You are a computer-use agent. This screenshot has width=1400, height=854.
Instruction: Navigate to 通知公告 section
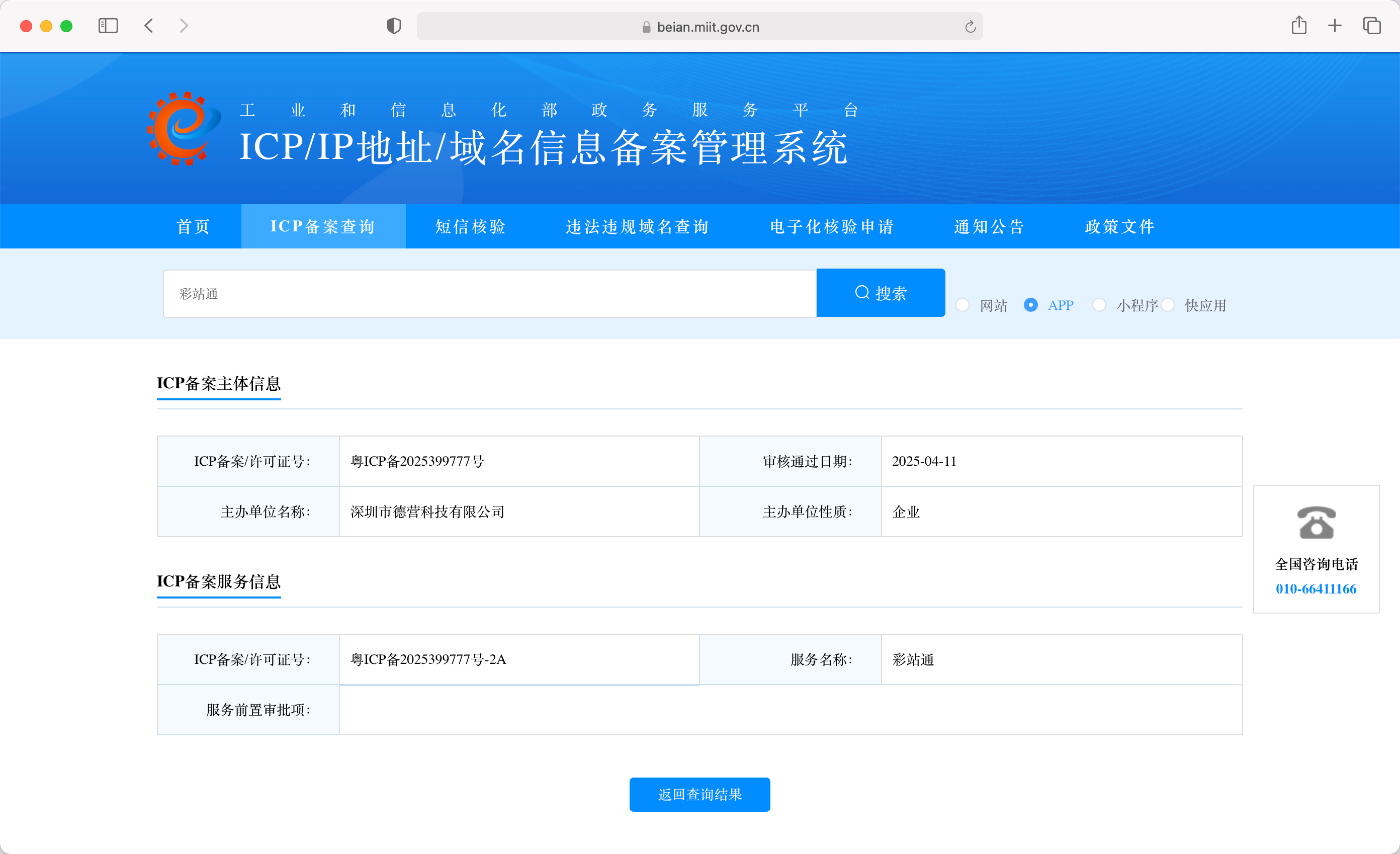[x=989, y=226]
